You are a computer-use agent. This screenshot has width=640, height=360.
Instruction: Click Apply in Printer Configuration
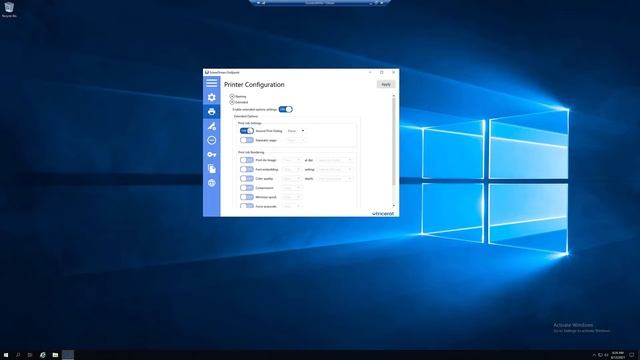click(x=386, y=84)
